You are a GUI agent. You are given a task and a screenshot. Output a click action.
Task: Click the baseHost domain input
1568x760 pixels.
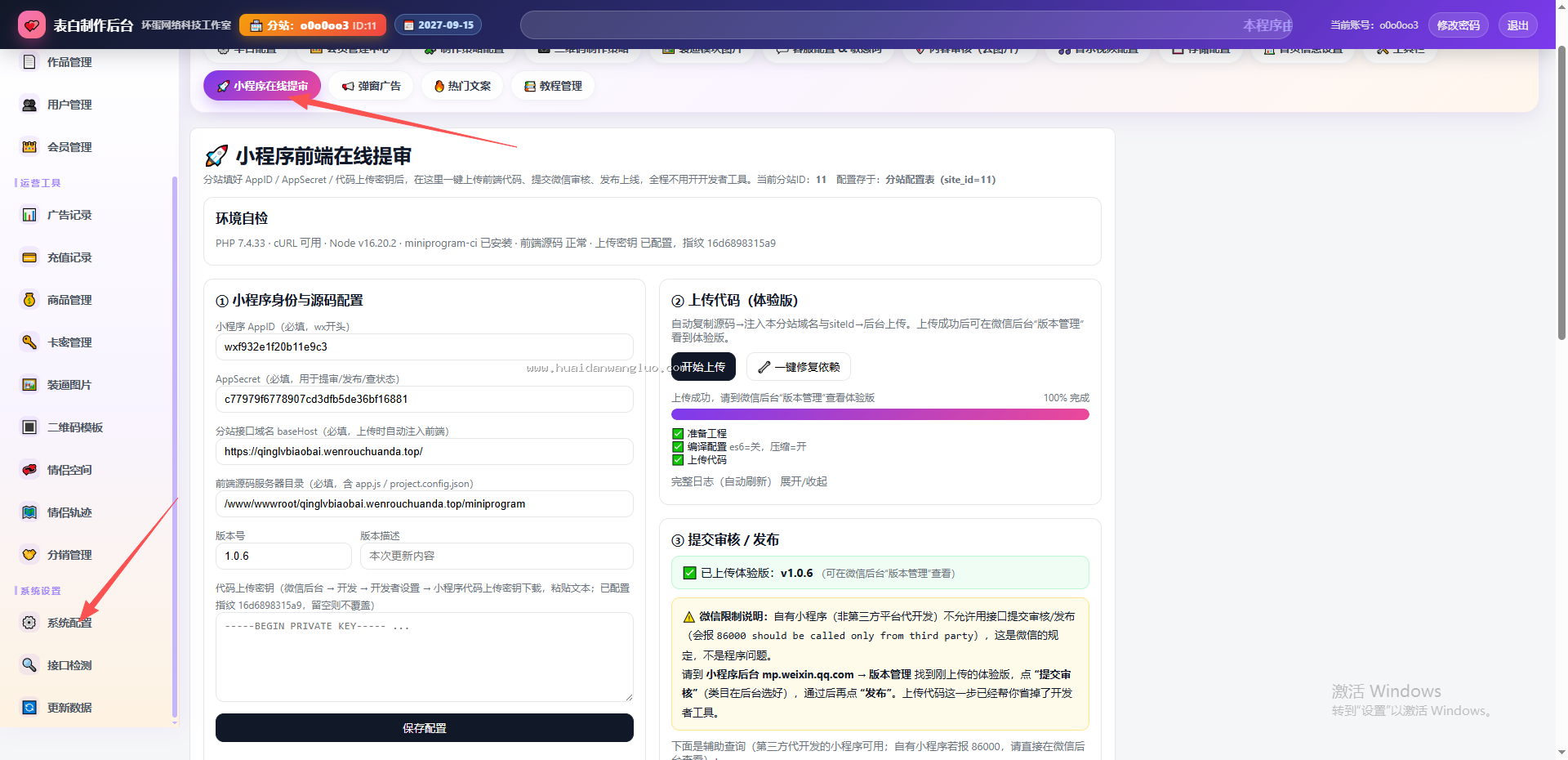click(425, 451)
